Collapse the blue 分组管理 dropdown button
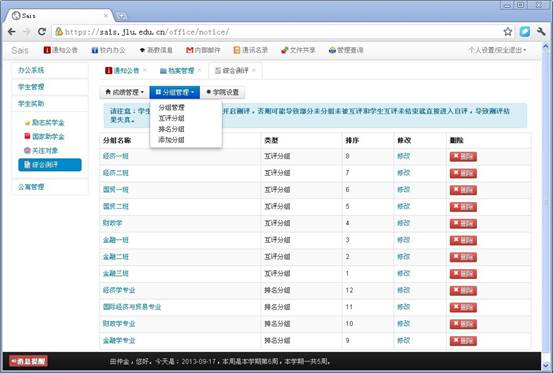553x373 pixels. [175, 92]
